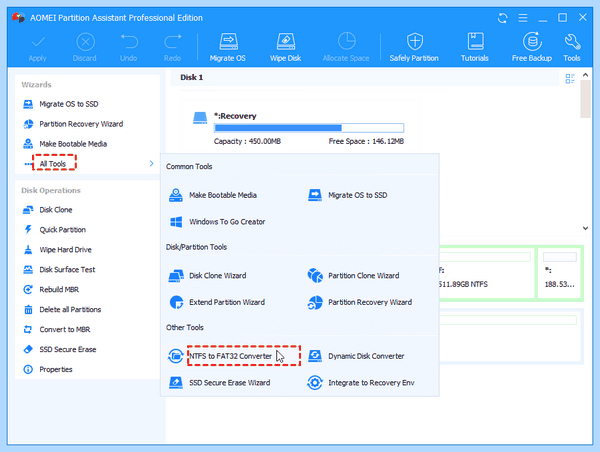Toggle the disk view layout icon
The height and width of the screenshot is (452, 600).
pos(570,78)
